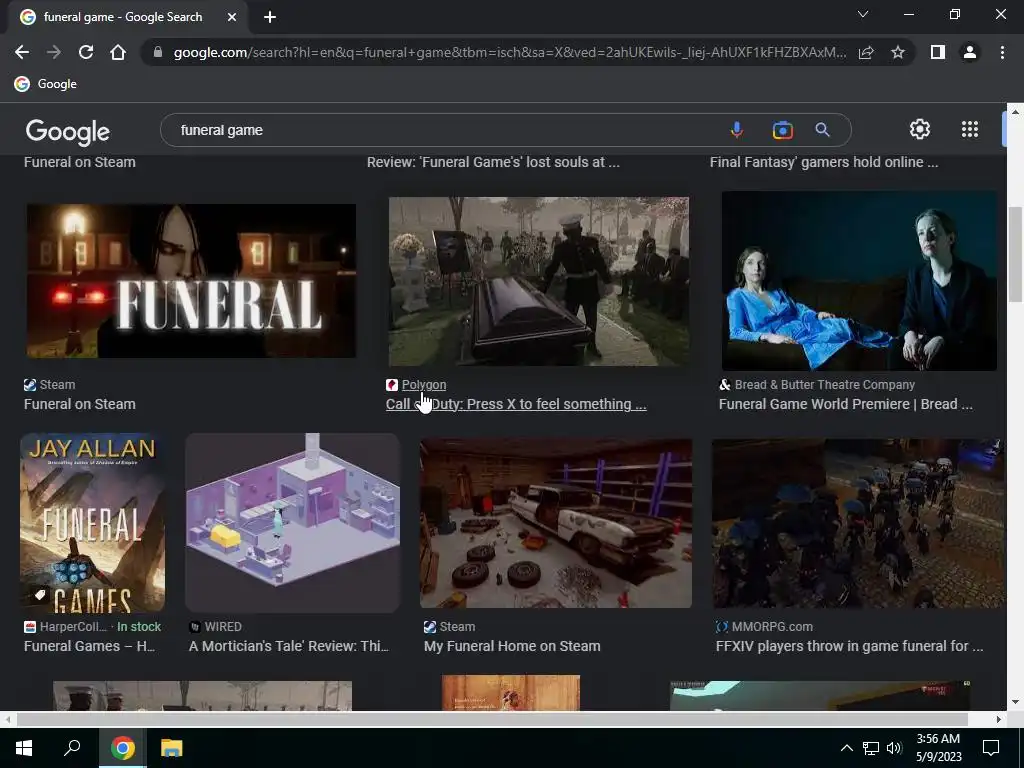Bookmark this page with the star icon
Screen dimensions: 1024x768
898,52
